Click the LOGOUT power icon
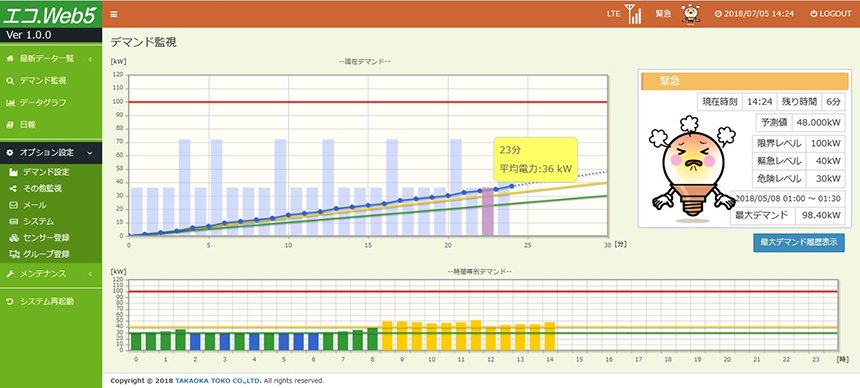Viewport: 860px width, 388px height. pyautogui.click(x=814, y=14)
